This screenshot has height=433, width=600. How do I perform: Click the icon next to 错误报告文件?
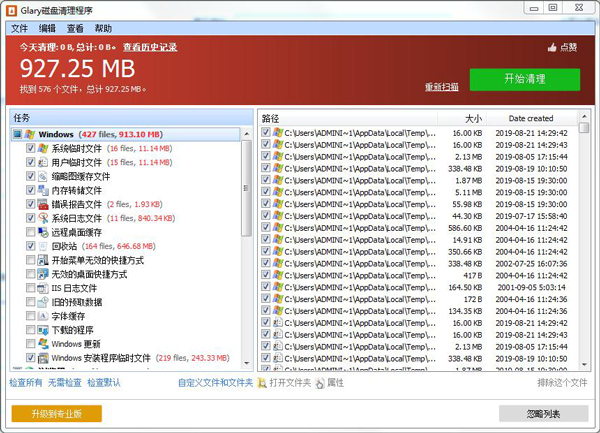[43, 204]
